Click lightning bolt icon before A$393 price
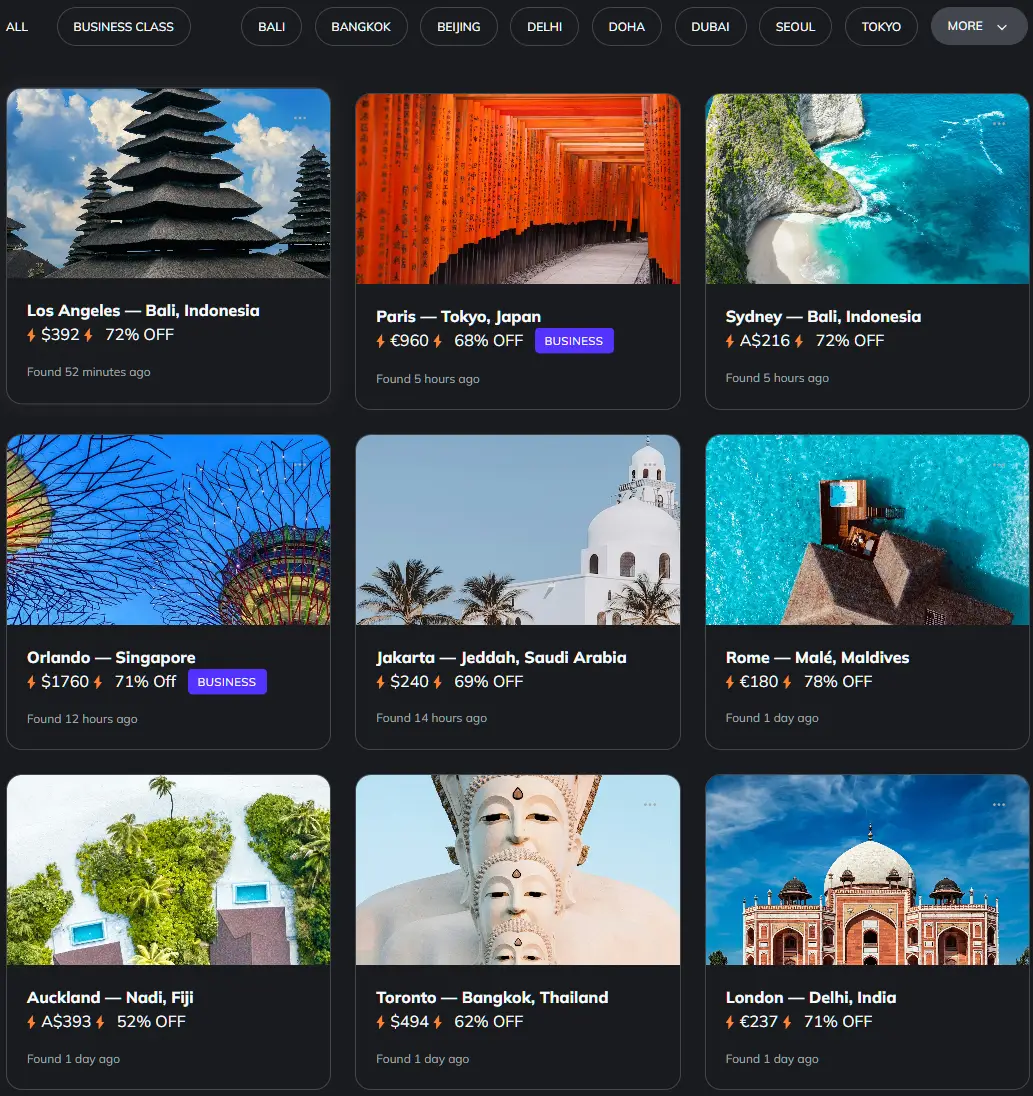This screenshot has width=1033, height=1096. coord(32,1022)
